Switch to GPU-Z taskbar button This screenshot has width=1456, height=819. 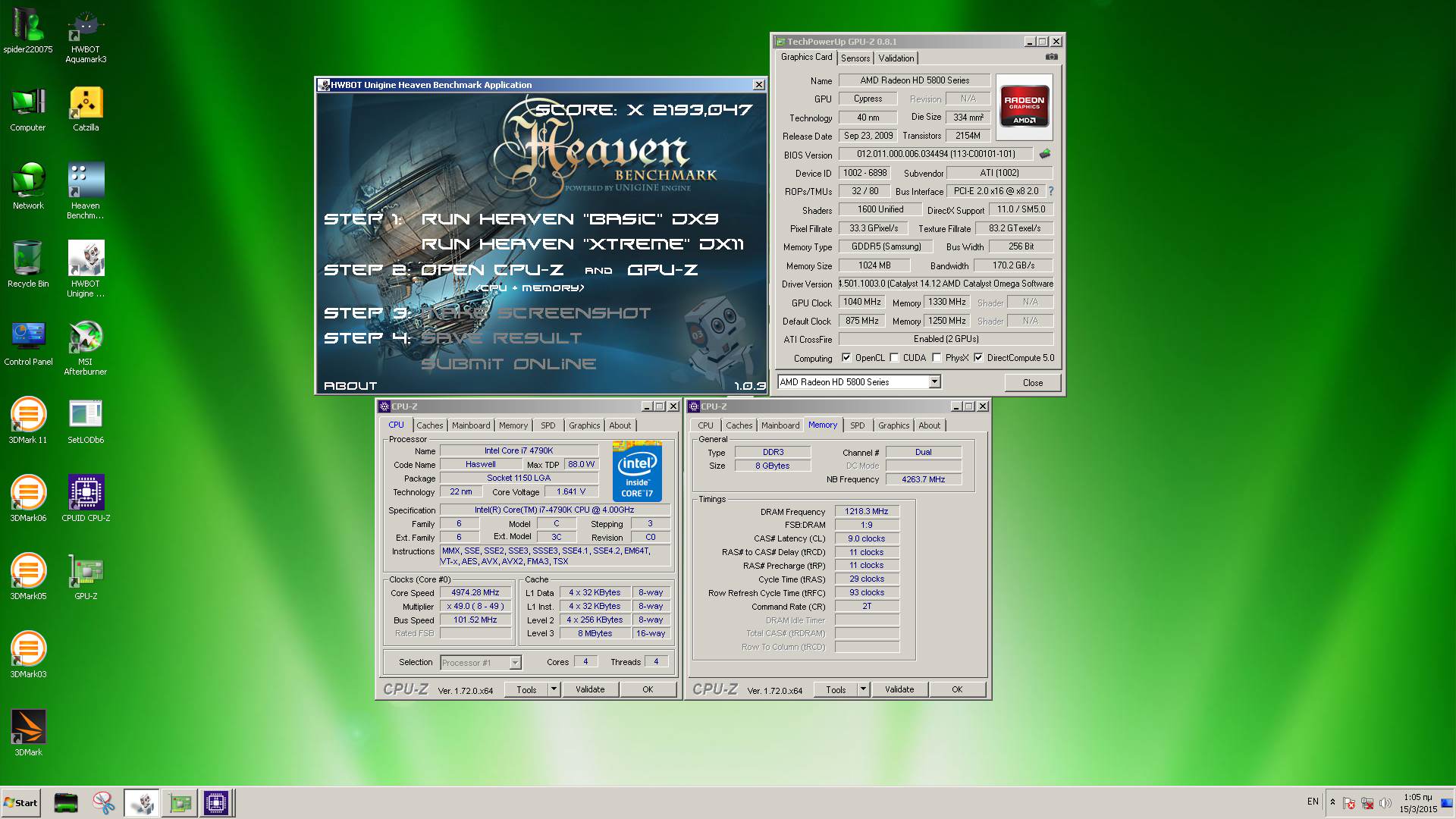coord(179,802)
